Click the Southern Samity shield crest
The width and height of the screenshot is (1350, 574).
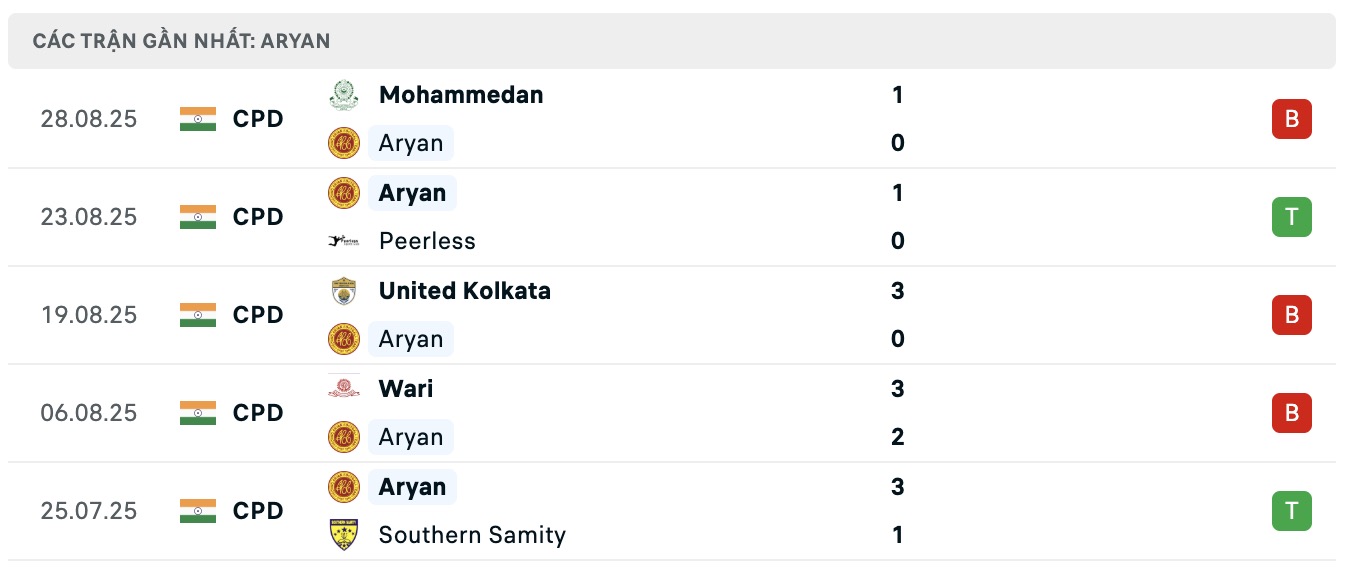tap(344, 535)
